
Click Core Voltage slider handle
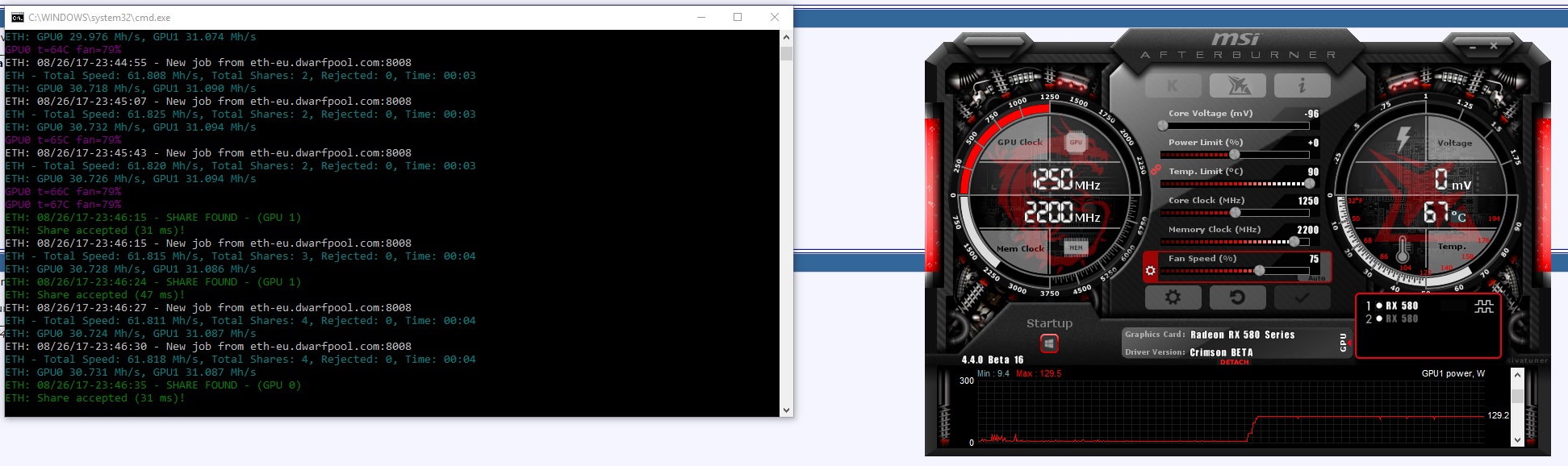pyautogui.click(x=1163, y=126)
